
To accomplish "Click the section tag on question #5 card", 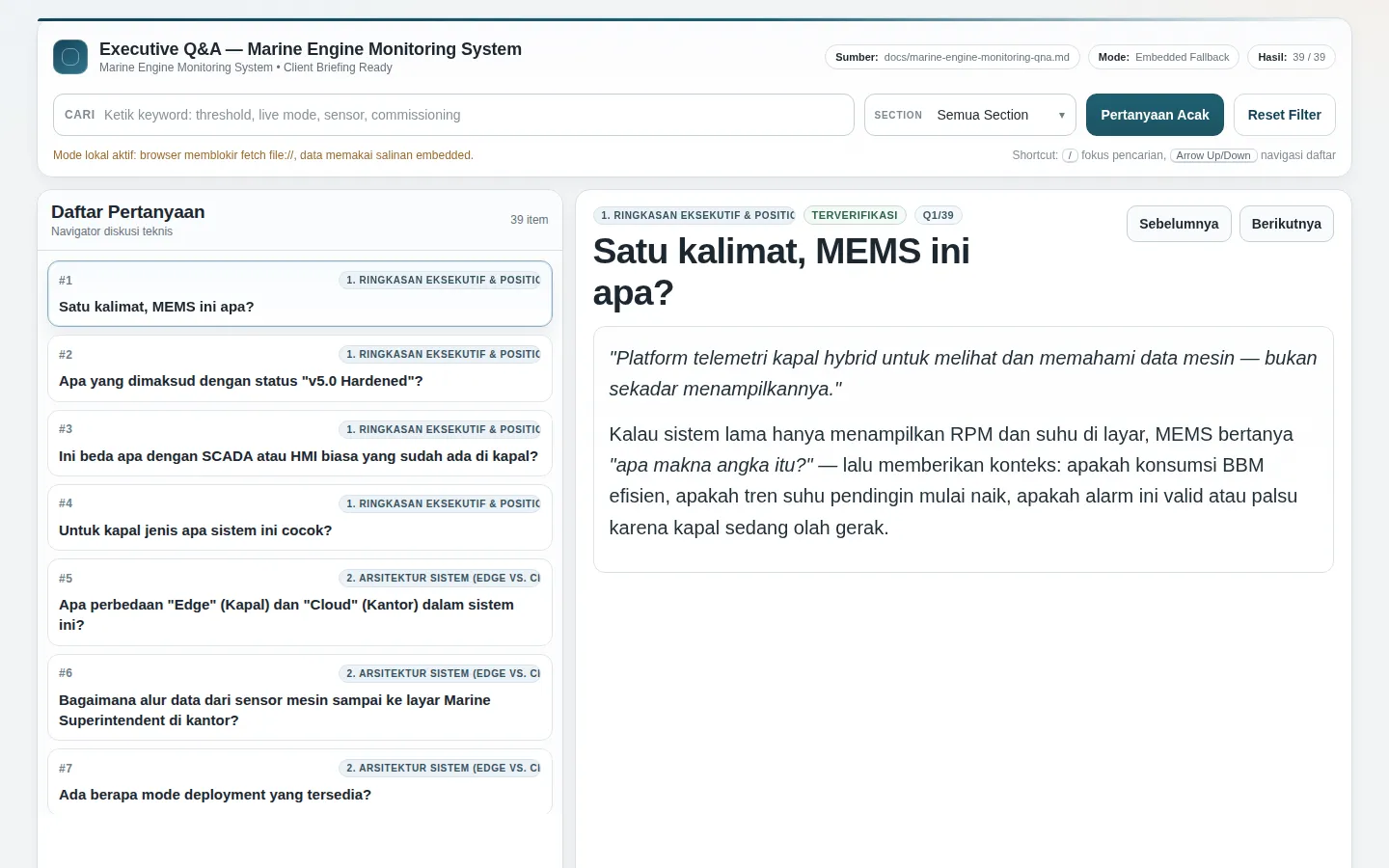I will (x=440, y=578).
